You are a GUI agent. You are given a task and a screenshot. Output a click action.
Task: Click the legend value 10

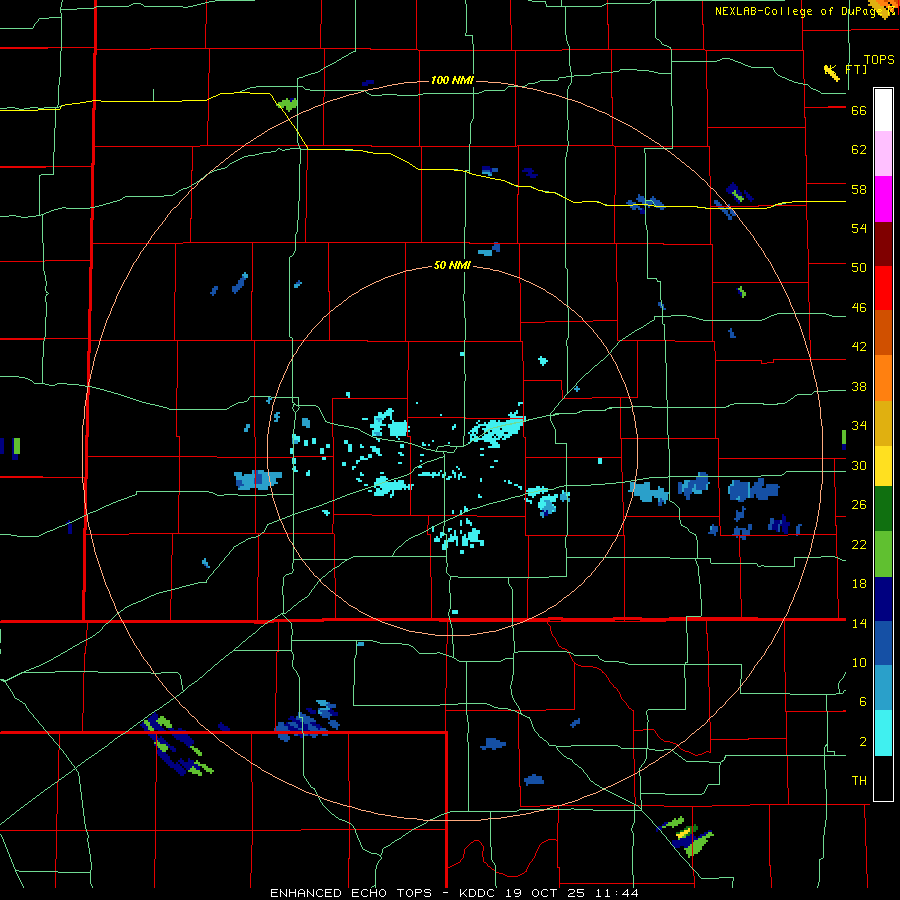pyautogui.click(x=859, y=663)
